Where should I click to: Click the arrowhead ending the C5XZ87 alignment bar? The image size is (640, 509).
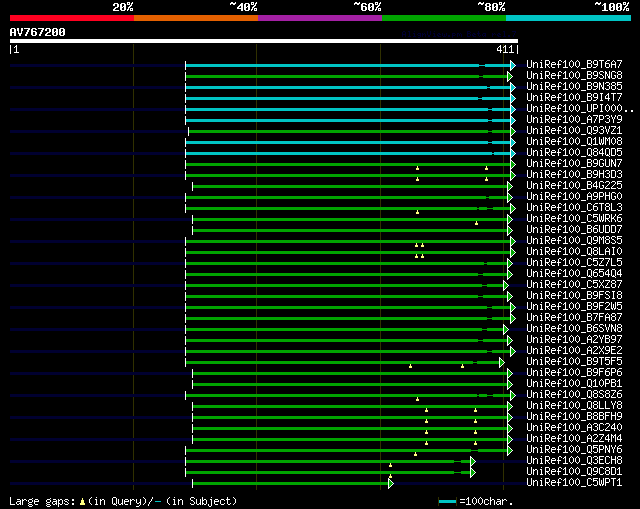506,285
